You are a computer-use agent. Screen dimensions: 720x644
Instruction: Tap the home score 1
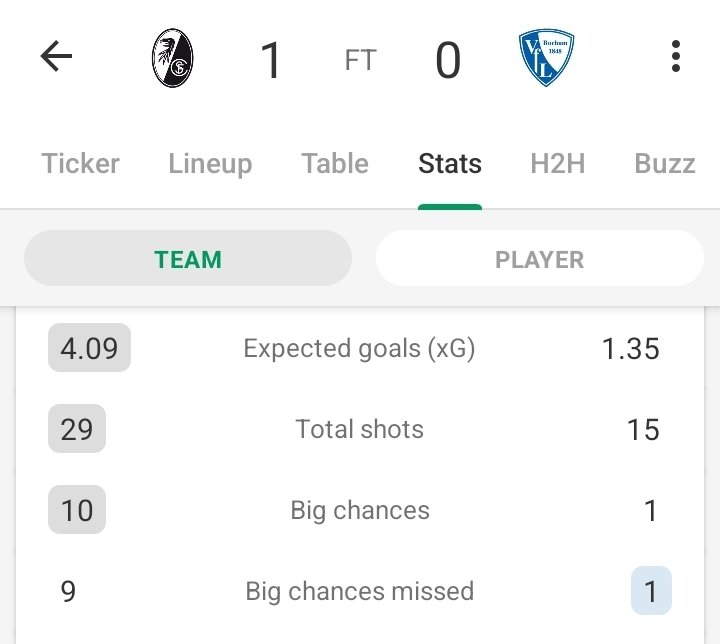pyautogui.click(x=271, y=60)
